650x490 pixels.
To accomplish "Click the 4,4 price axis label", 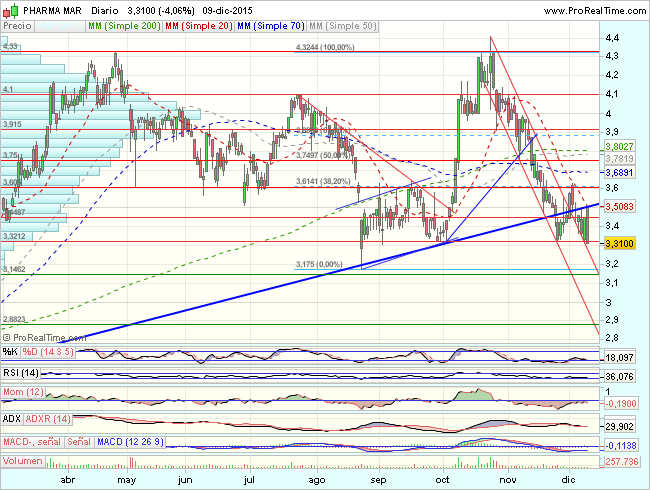I will [x=612, y=38].
